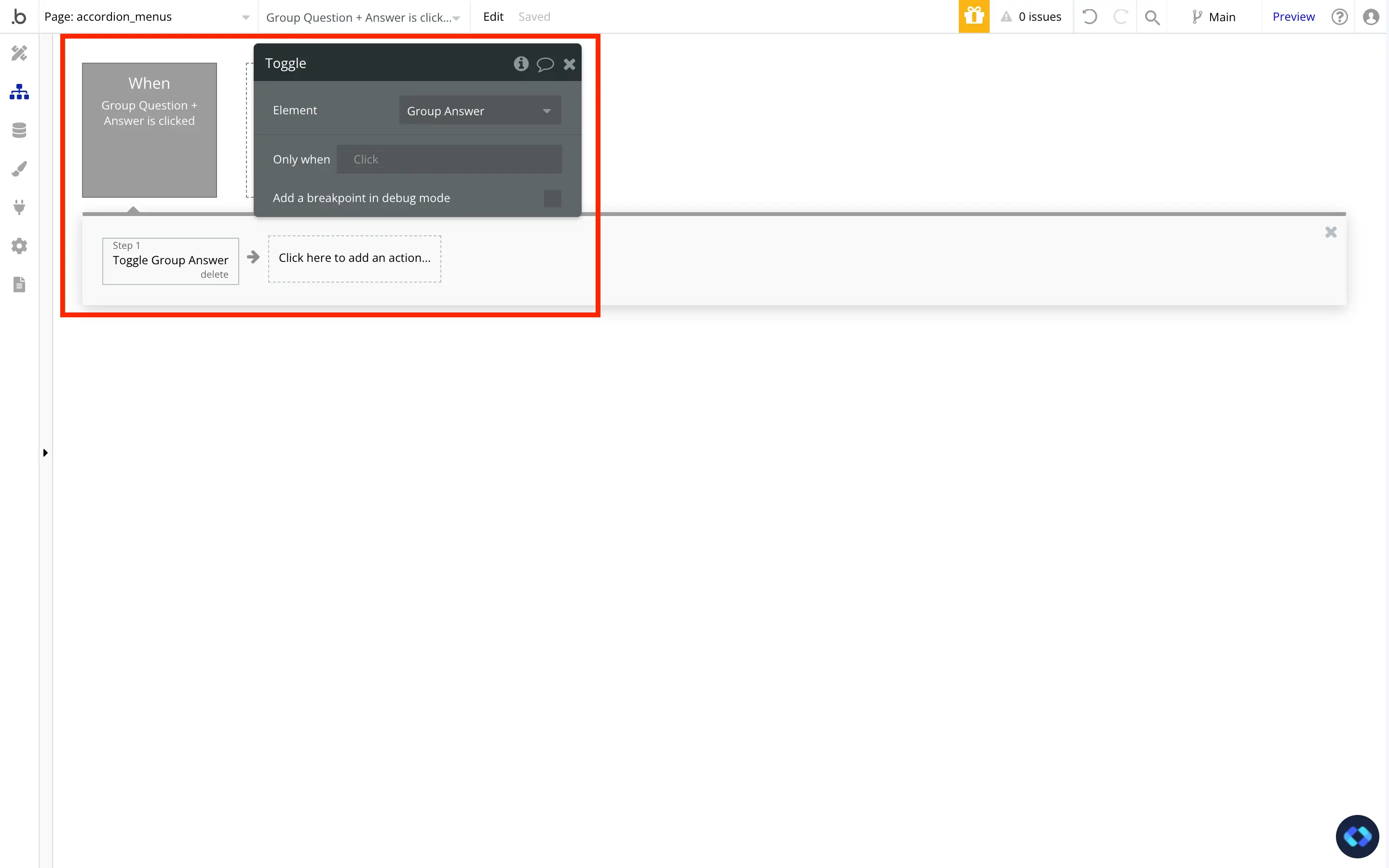Delete the Step 1 Toggle action

[x=214, y=274]
